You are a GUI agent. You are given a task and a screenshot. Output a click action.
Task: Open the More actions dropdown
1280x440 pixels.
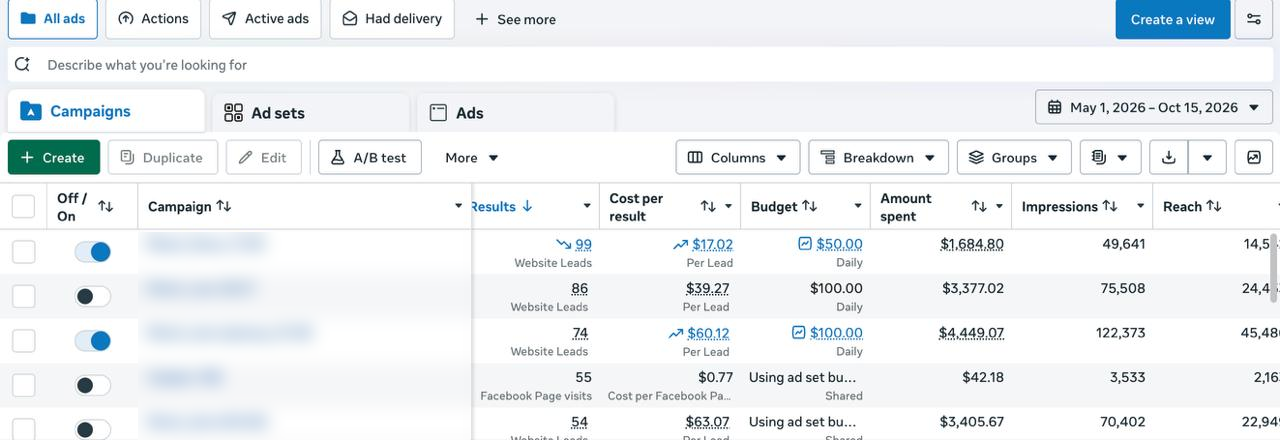click(472, 158)
